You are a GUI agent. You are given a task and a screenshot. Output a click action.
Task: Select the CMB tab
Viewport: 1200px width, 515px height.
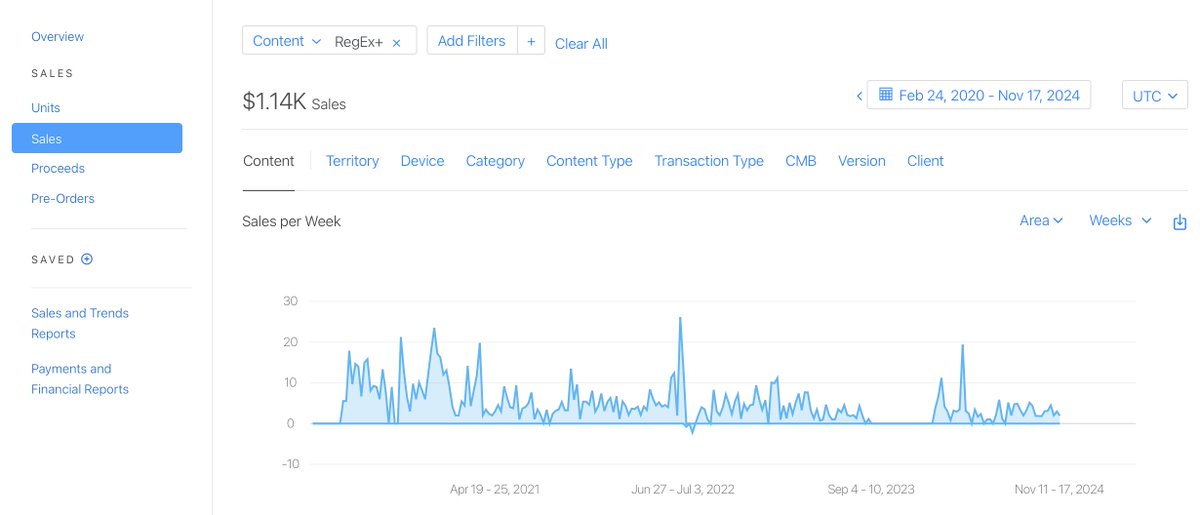tap(801, 161)
